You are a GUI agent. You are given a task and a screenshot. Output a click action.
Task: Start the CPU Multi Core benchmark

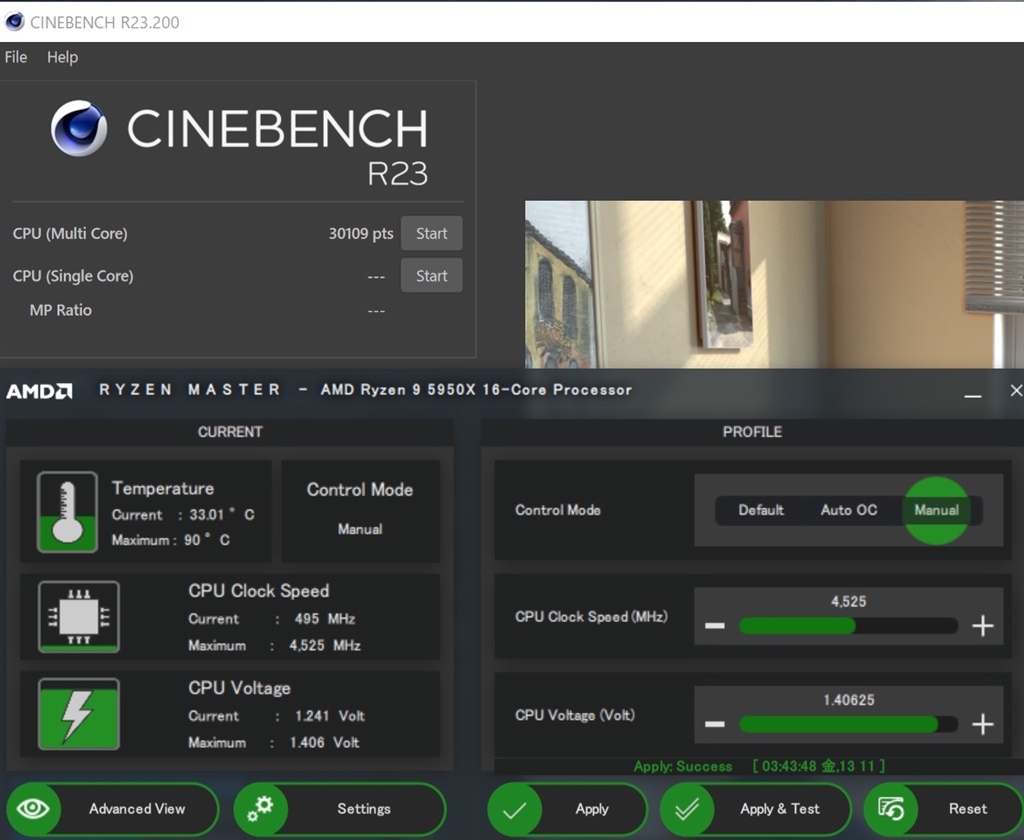click(x=431, y=234)
